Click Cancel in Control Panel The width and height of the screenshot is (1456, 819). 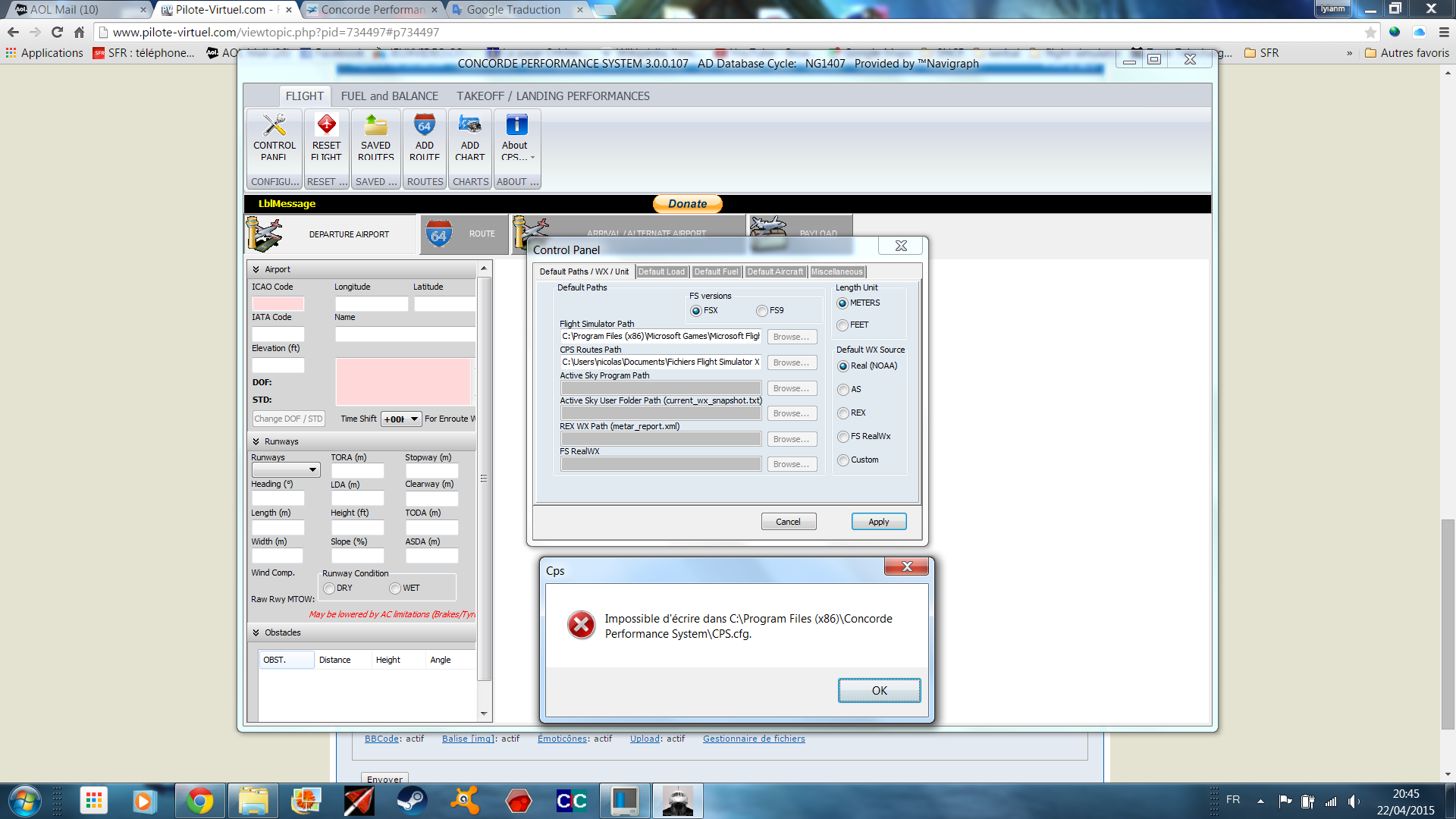(788, 522)
